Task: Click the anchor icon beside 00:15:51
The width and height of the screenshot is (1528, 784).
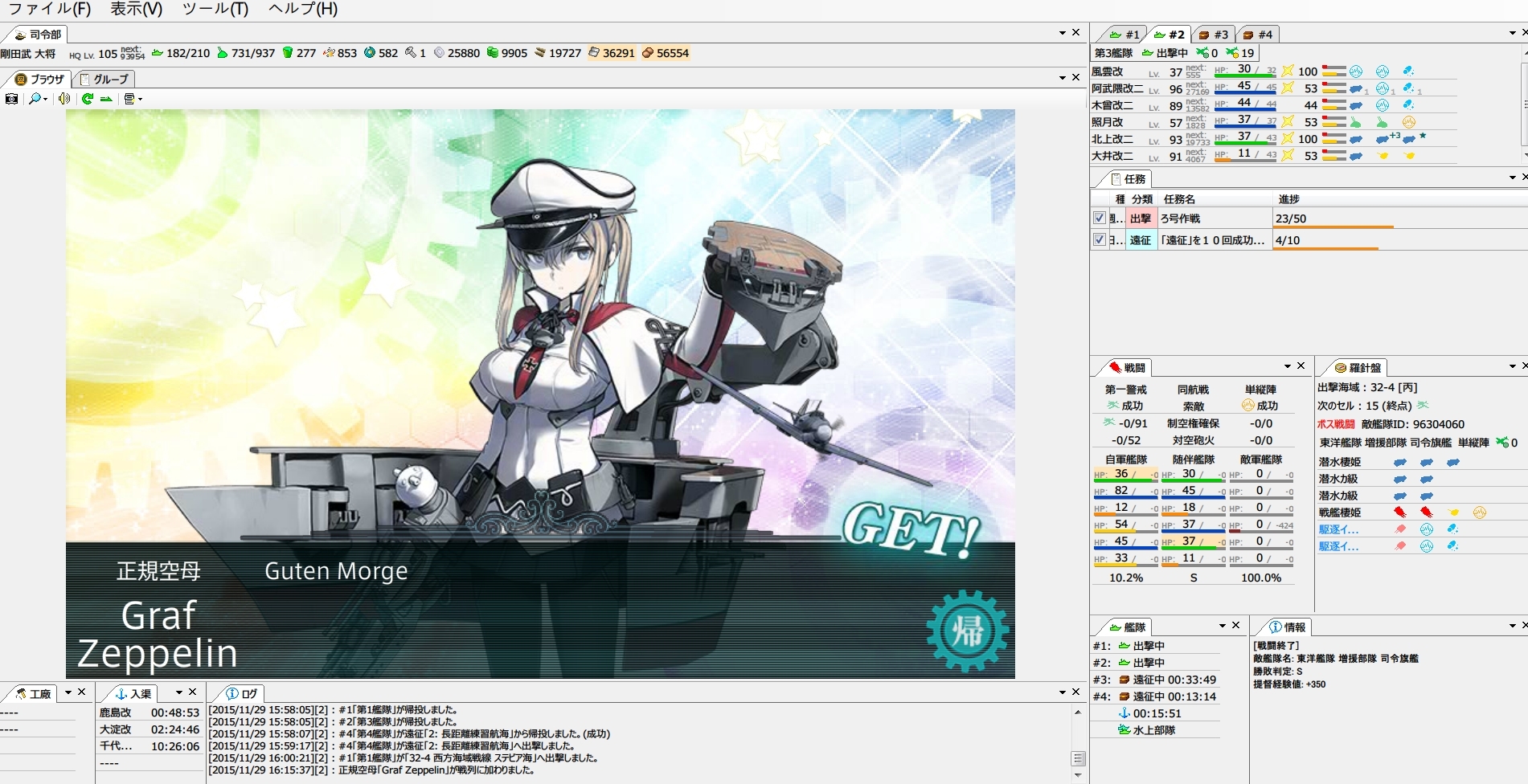Action: 1124,713
